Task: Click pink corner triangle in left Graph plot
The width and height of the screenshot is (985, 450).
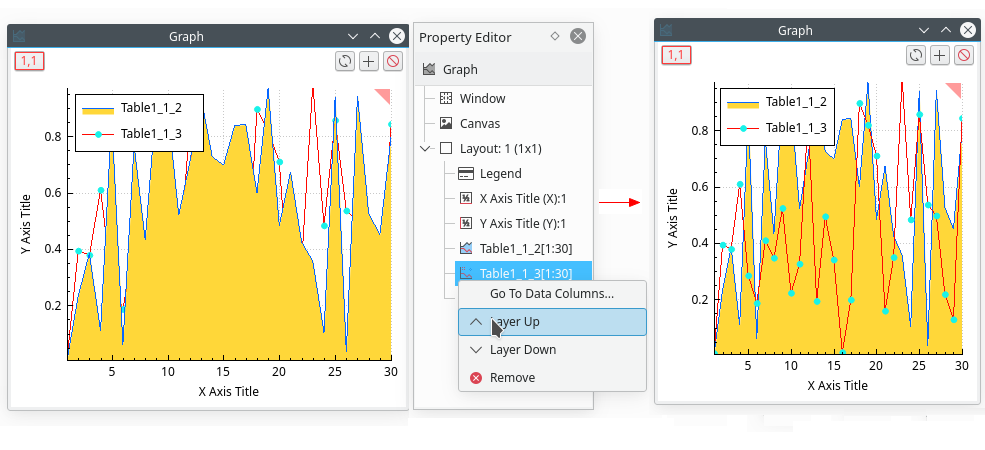Action: click(384, 94)
